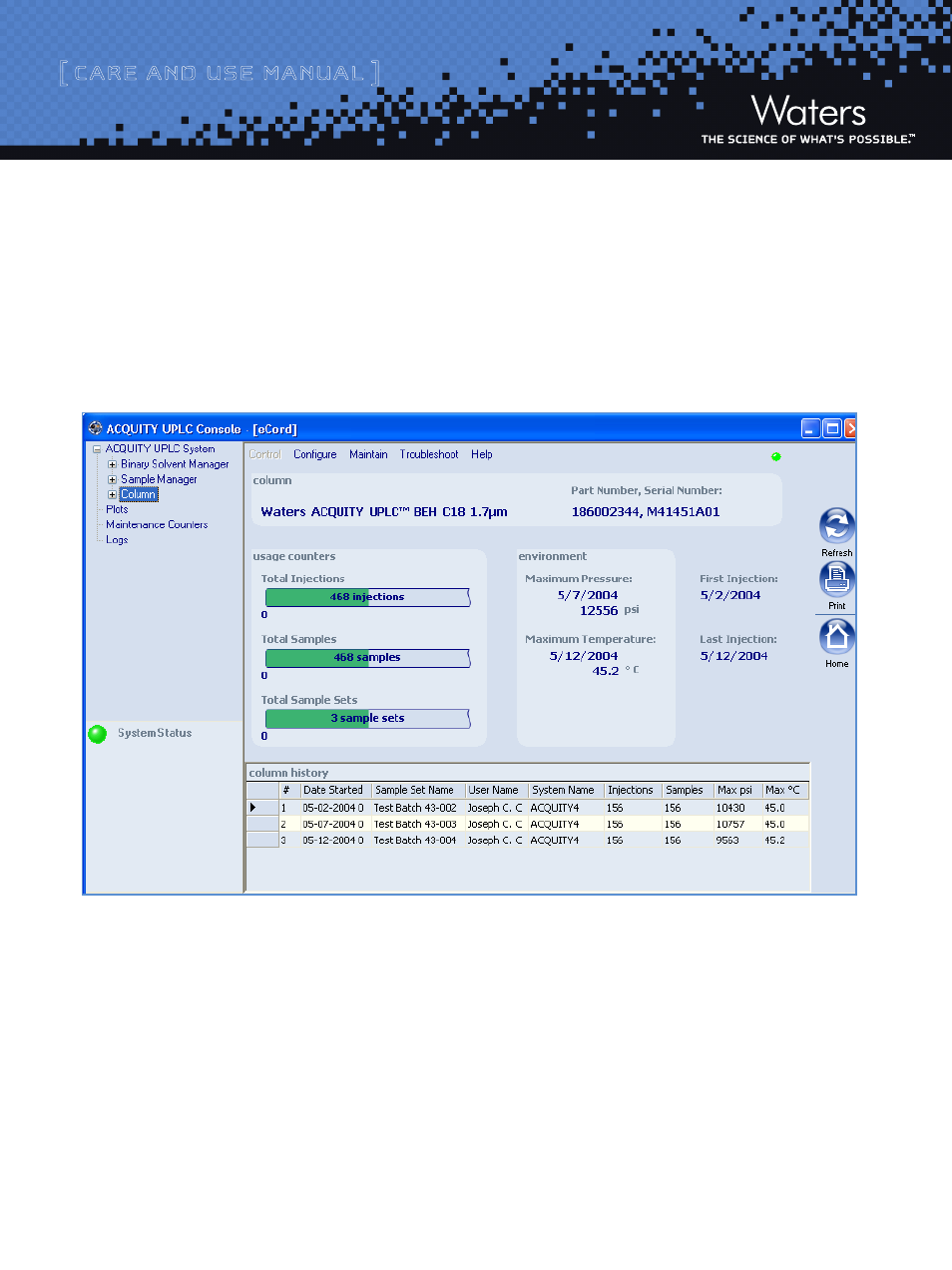Minimize the ACQUITY UPLC Console window
The width and height of the screenshot is (952, 1270).
[x=811, y=428]
